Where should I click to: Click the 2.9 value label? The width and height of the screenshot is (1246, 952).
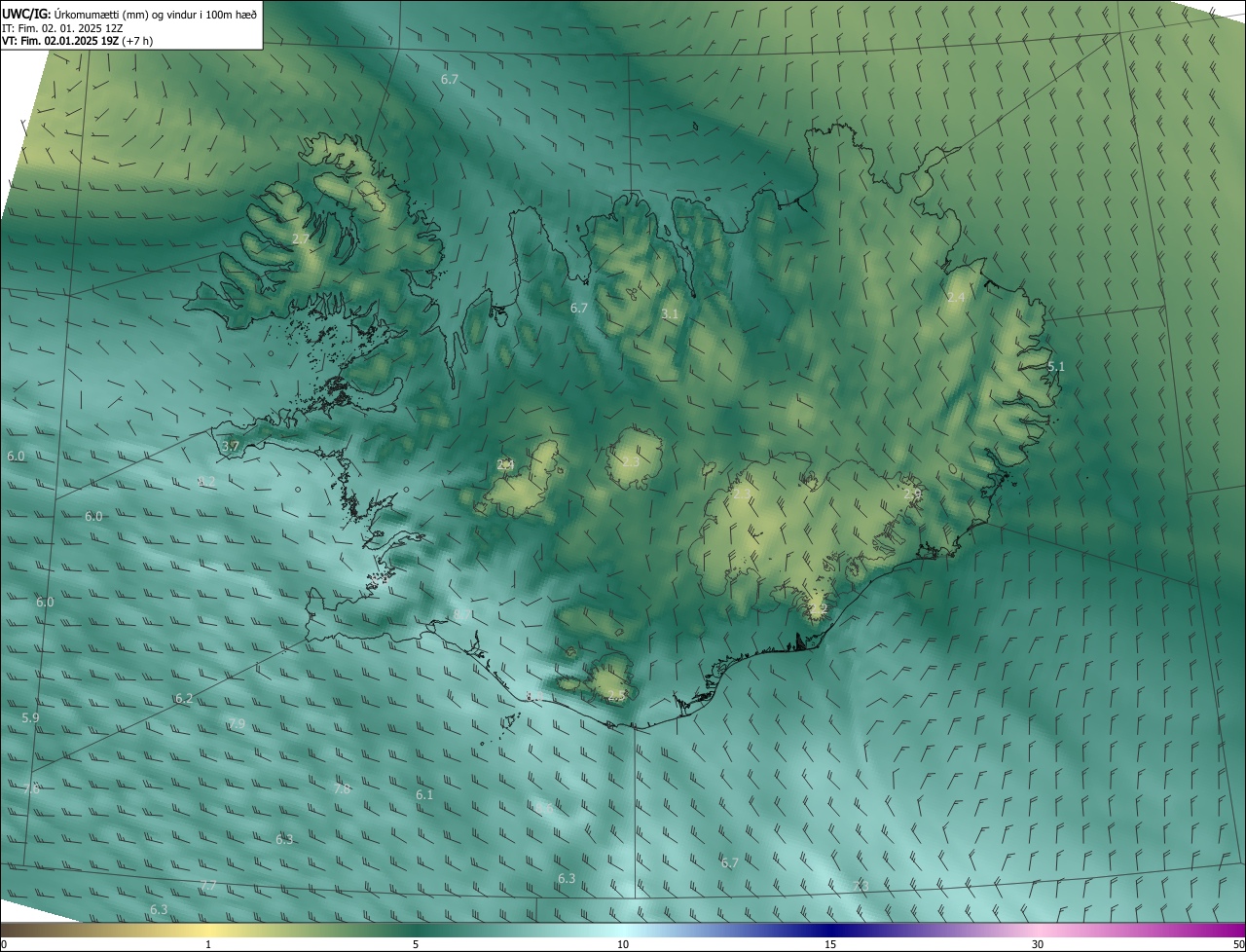point(912,494)
